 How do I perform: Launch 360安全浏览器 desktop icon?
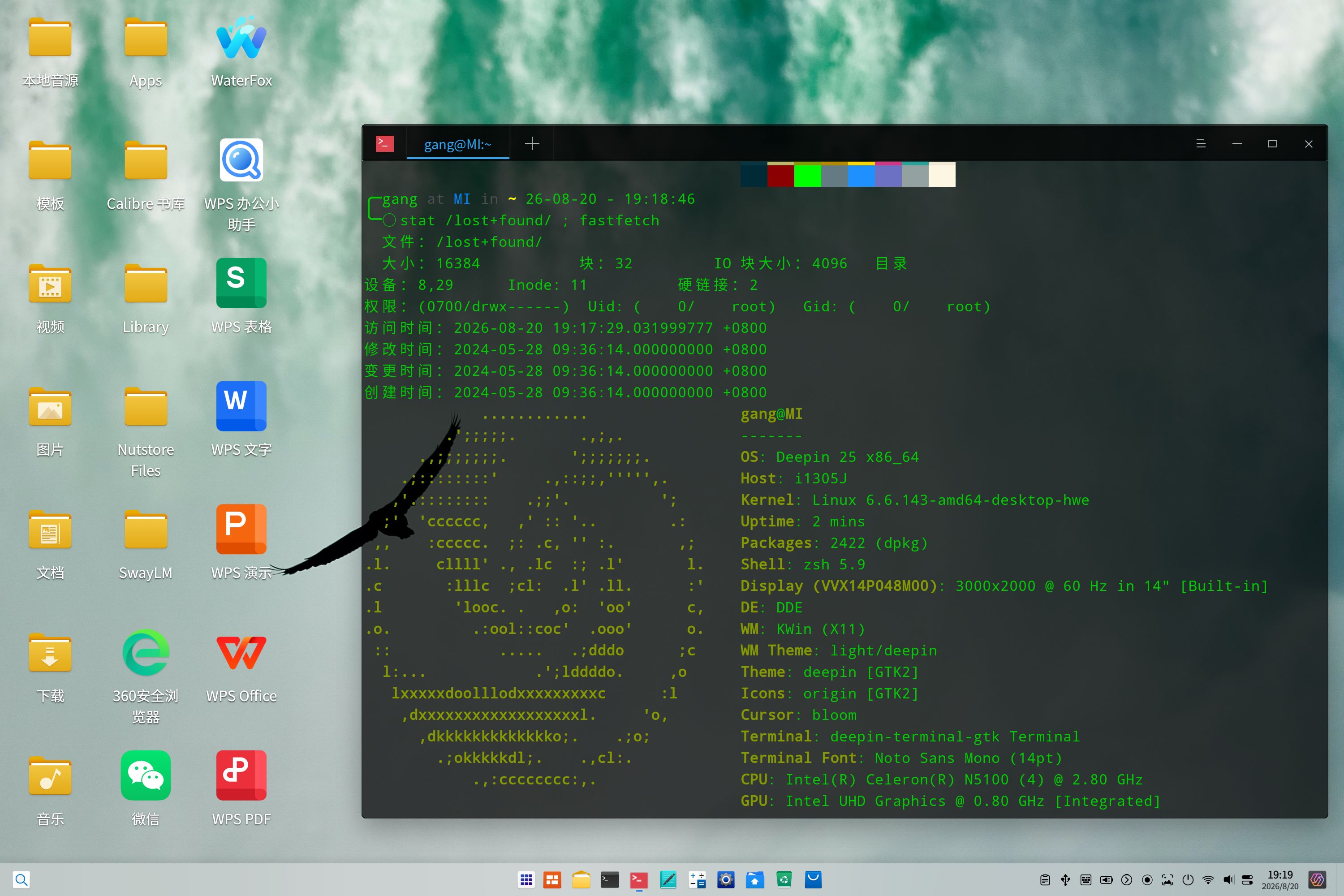pyautogui.click(x=146, y=677)
